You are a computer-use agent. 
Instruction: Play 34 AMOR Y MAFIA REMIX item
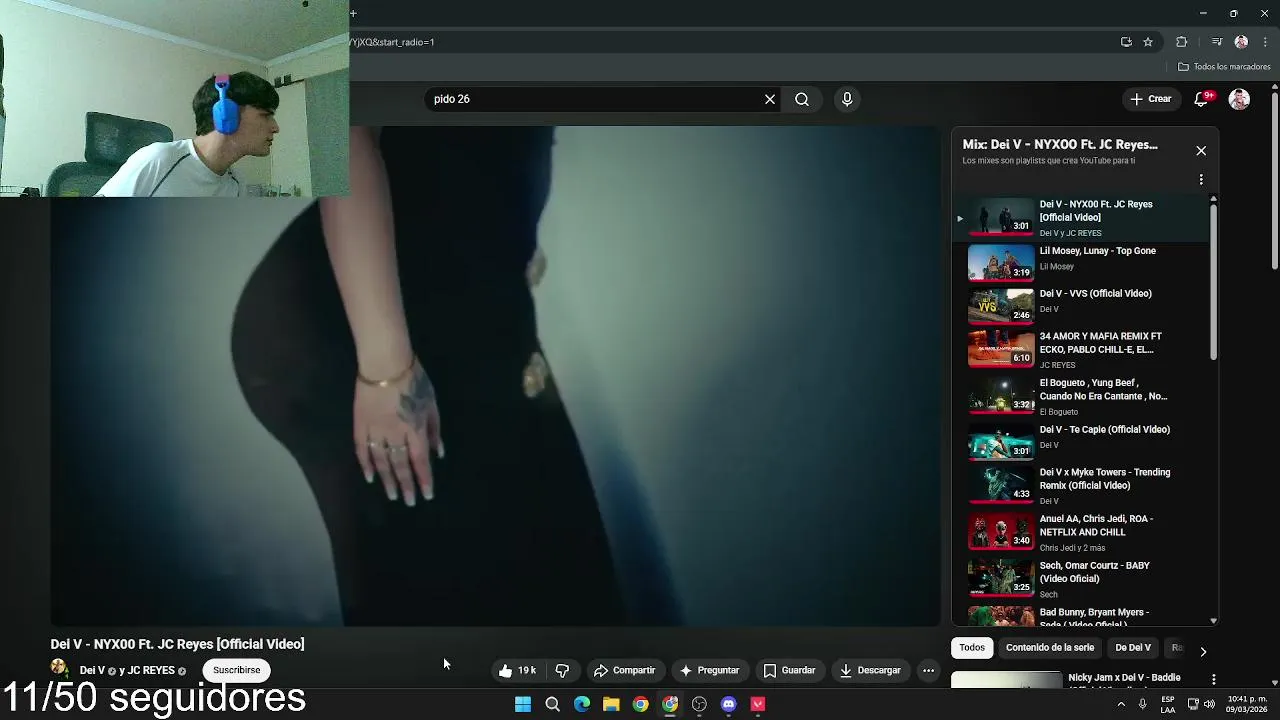(1080, 351)
